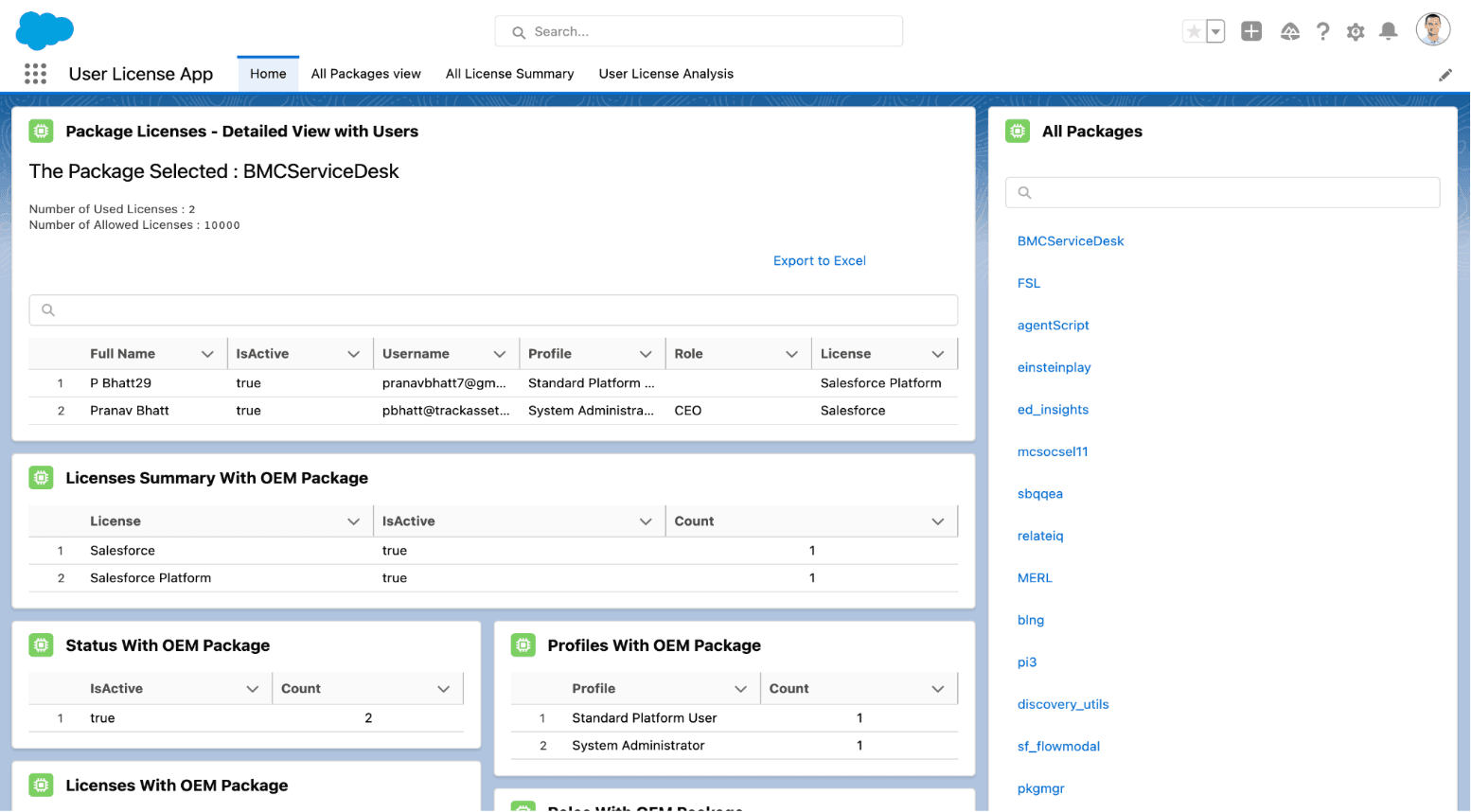The height and width of the screenshot is (812, 1471).
Task: Select the ed_insights package link
Action: [x=1053, y=410]
